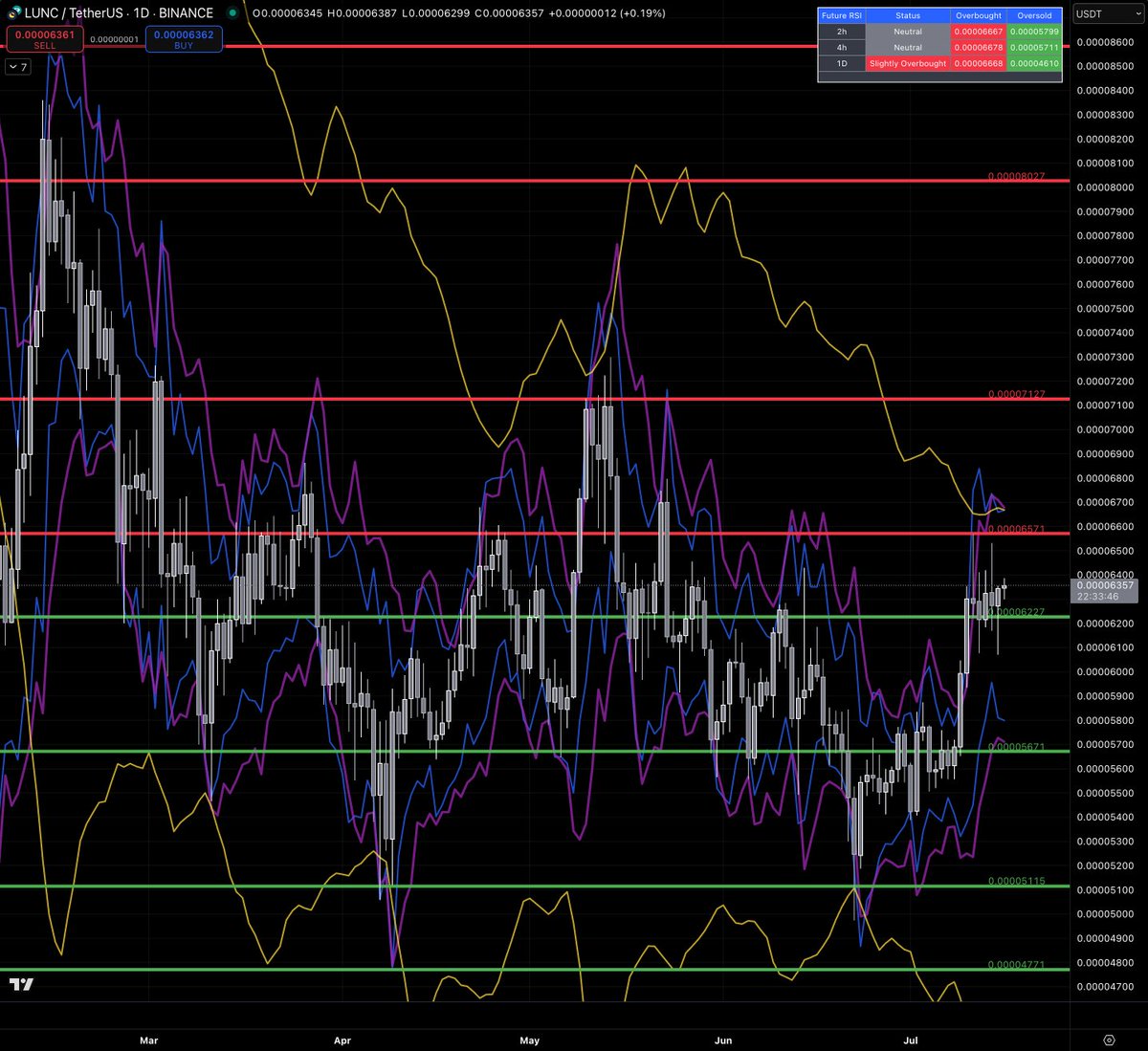This screenshot has height=1051, width=1148.
Task: Click the 2h row label in RSI table
Action: tap(842, 32)
